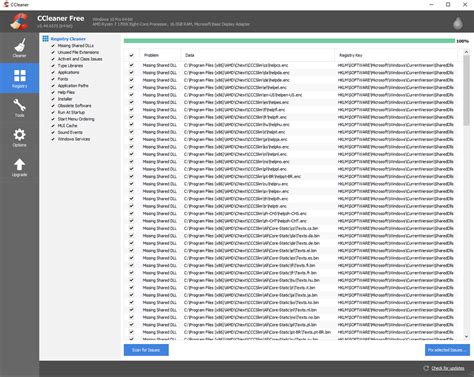The image size is (474, 377).
Task: Click the Scan for Issues button
Action: (x=146, y=350)
